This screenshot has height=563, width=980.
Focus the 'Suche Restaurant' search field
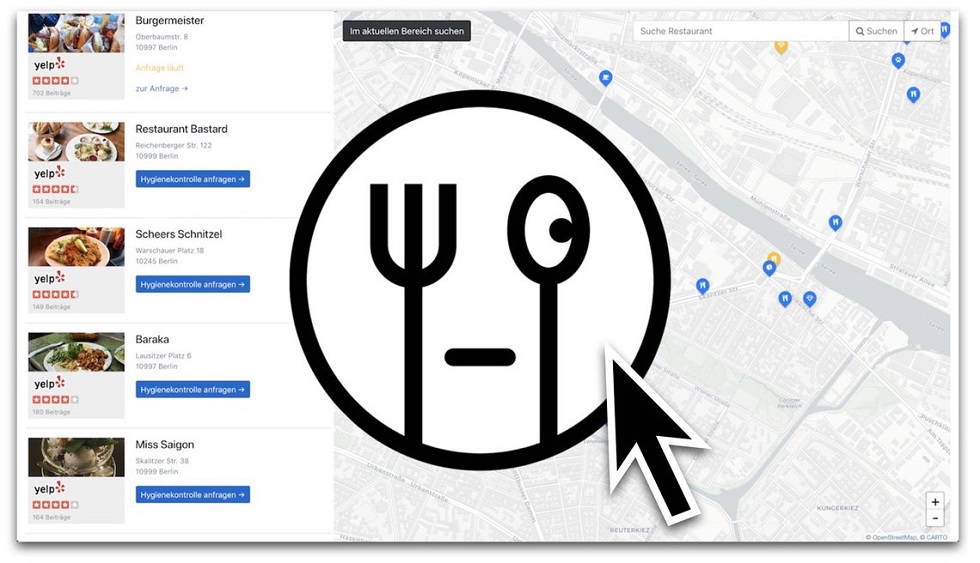click(x=741, y=31)
